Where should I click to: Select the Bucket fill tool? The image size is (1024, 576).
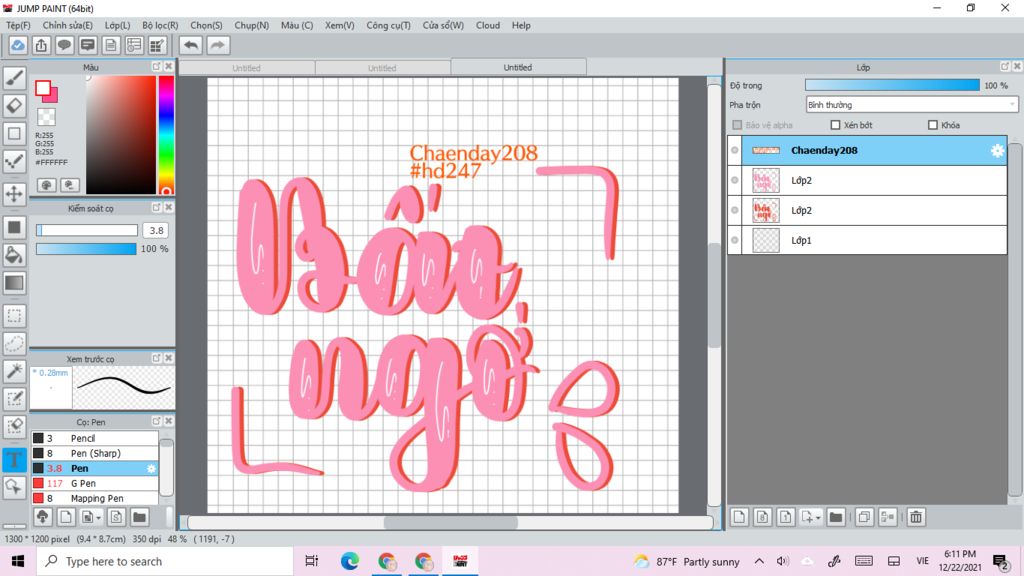(14, 255)
